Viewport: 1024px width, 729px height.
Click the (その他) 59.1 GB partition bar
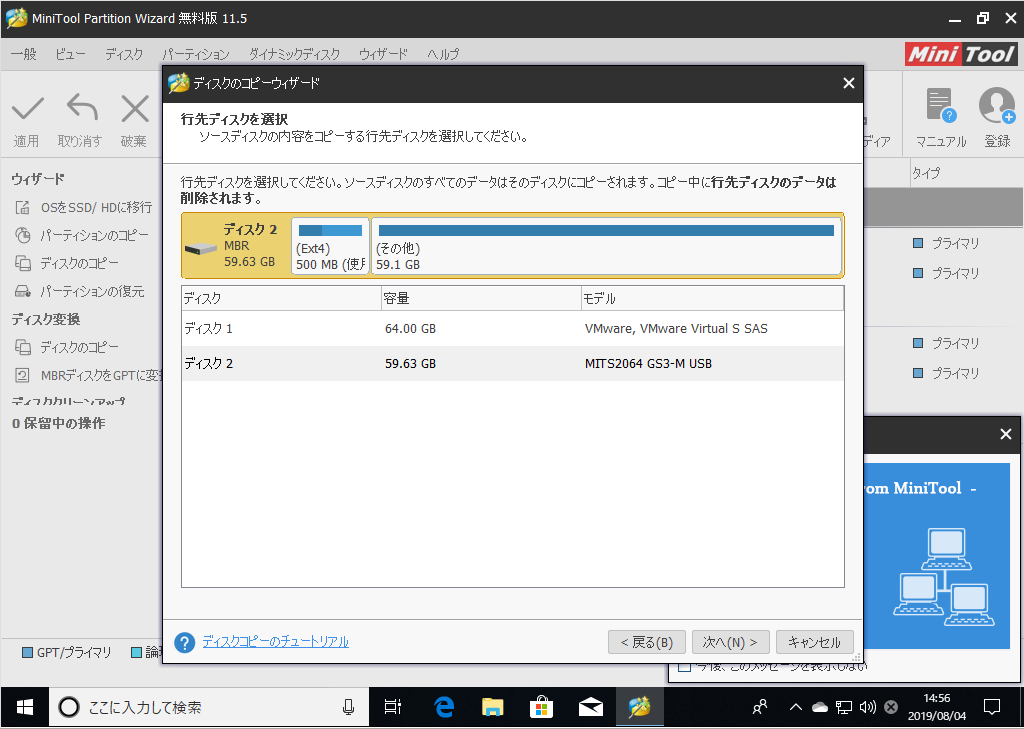click(x=606, y=246)
